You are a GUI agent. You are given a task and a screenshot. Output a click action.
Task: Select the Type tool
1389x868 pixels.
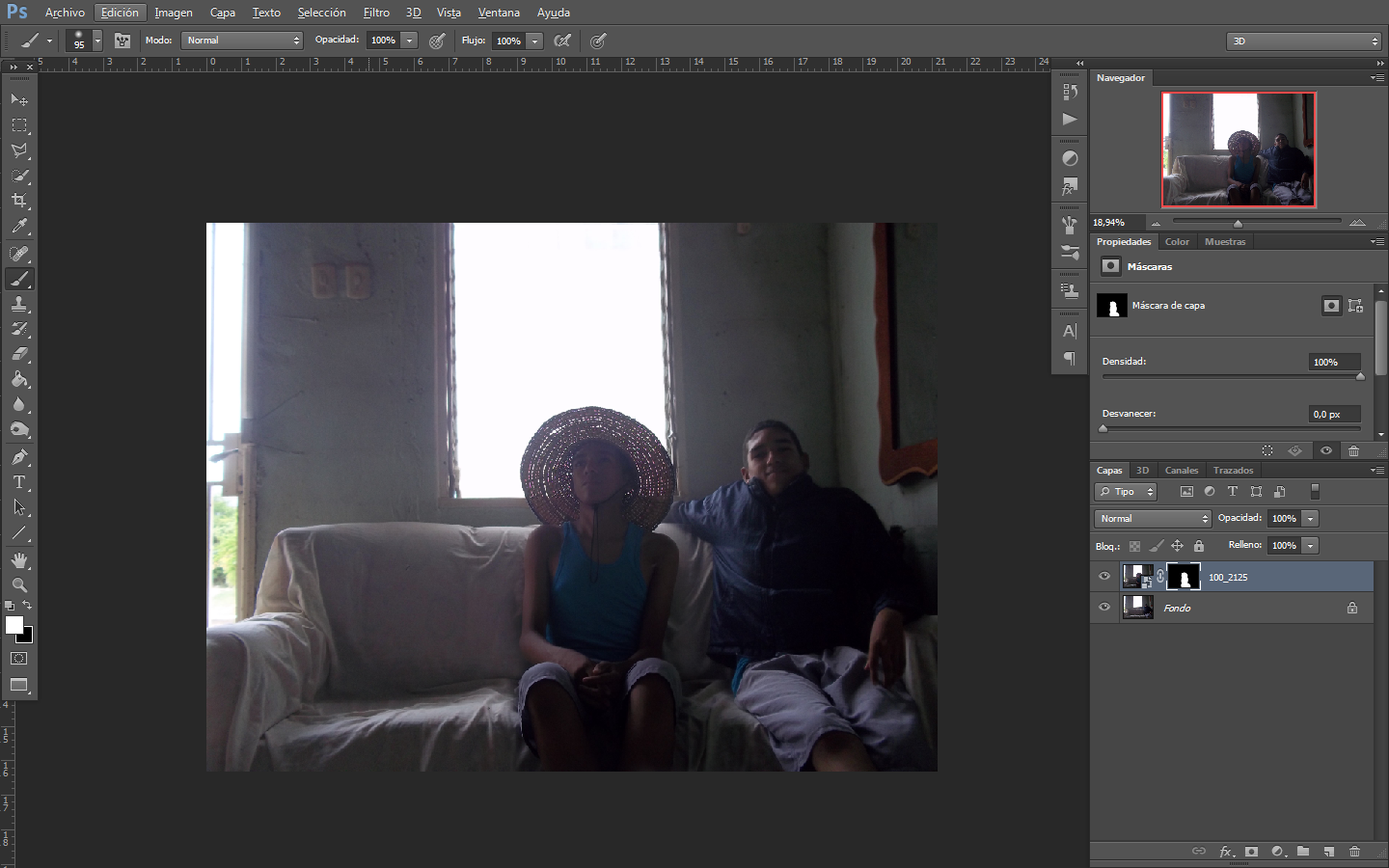[19, 482]
